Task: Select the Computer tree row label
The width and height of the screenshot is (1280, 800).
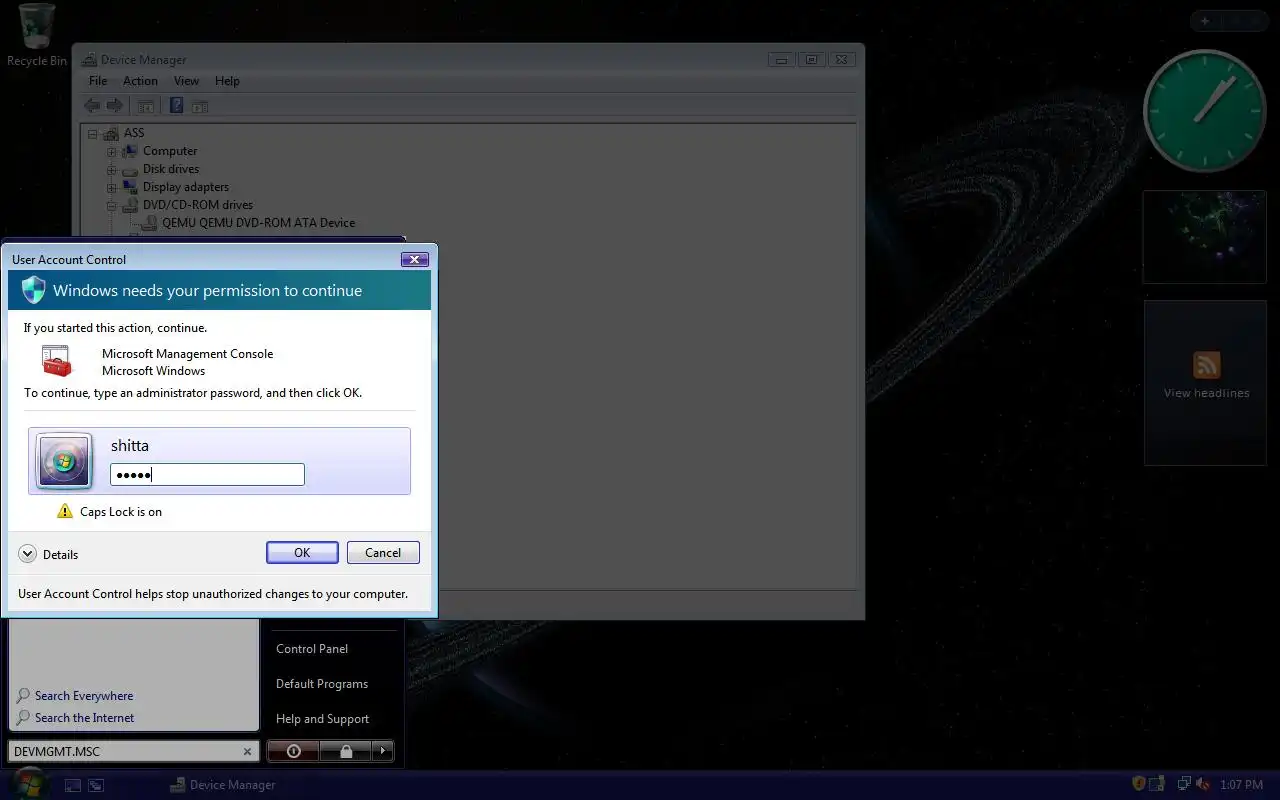Action: pos(170,151)
